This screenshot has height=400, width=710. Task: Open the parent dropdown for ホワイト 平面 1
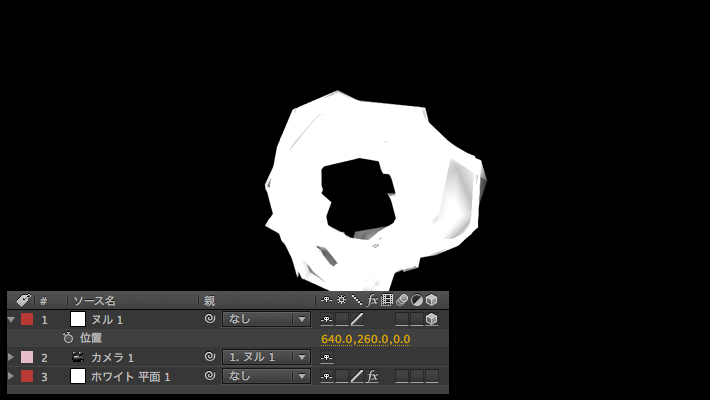[267, 376]
